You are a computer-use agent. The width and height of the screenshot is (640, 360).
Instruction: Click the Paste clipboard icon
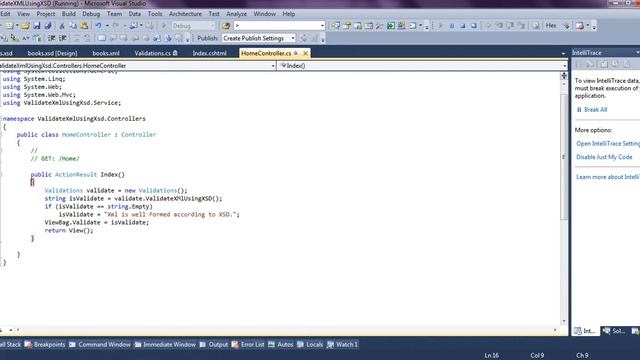(x=84, y=26)
